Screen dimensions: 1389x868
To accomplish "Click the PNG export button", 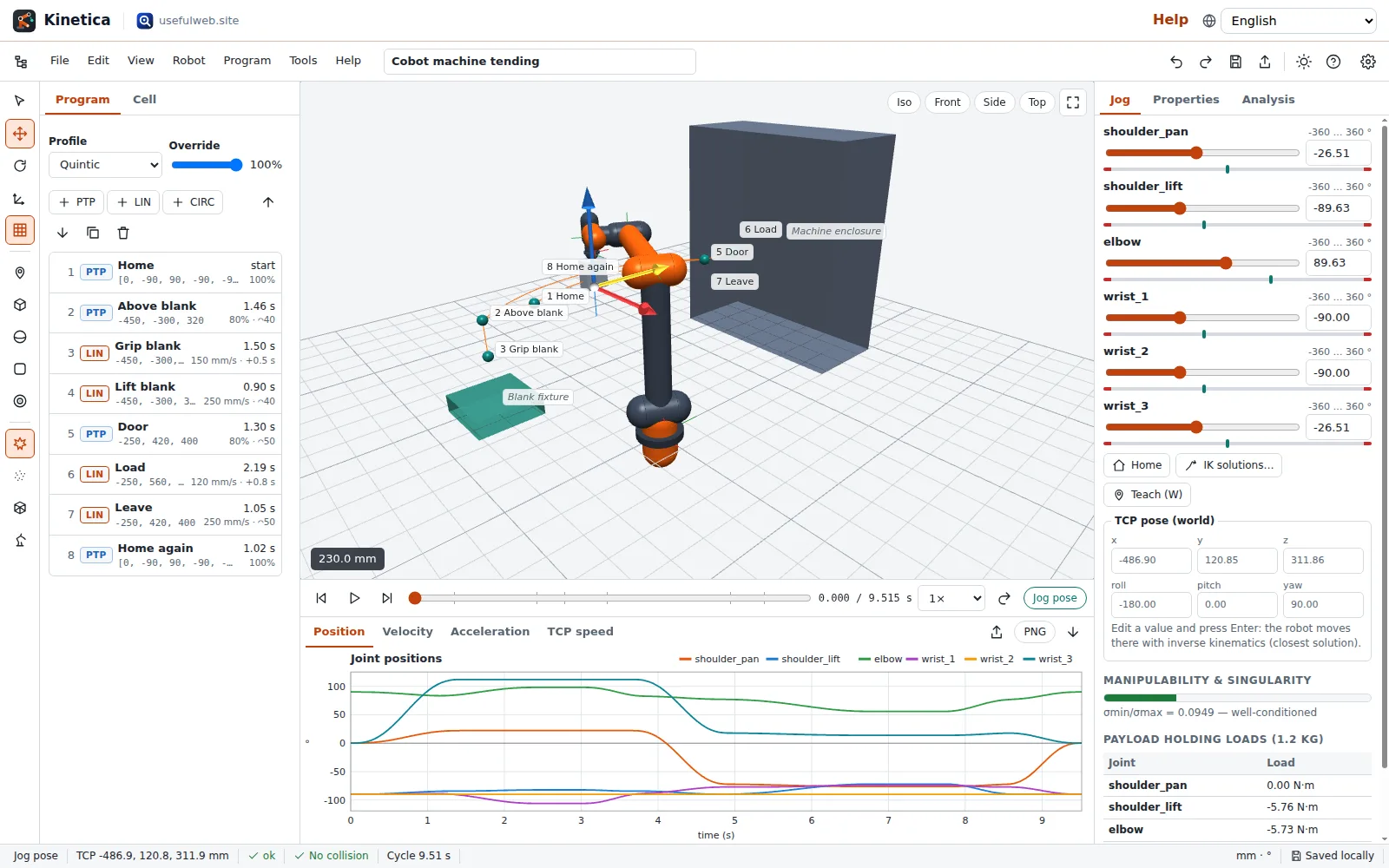I will click(1035, 632).
